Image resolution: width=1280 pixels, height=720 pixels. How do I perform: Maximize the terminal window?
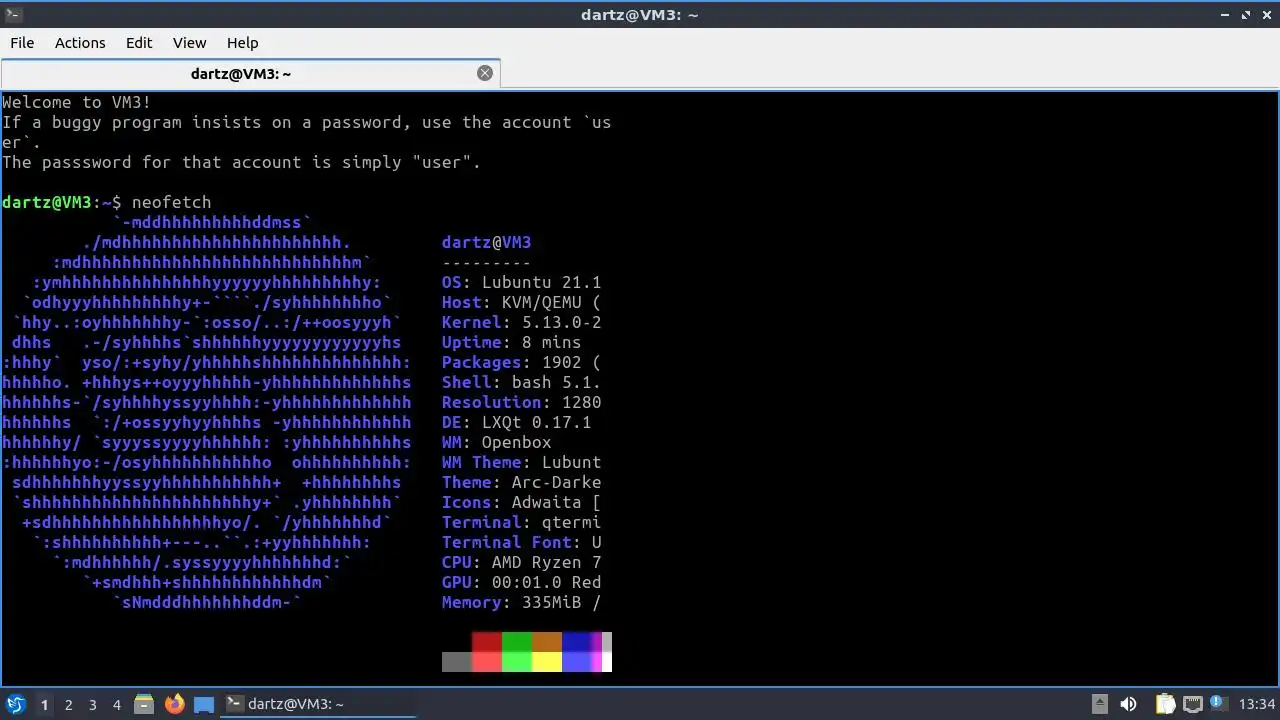click(1246, 14)
